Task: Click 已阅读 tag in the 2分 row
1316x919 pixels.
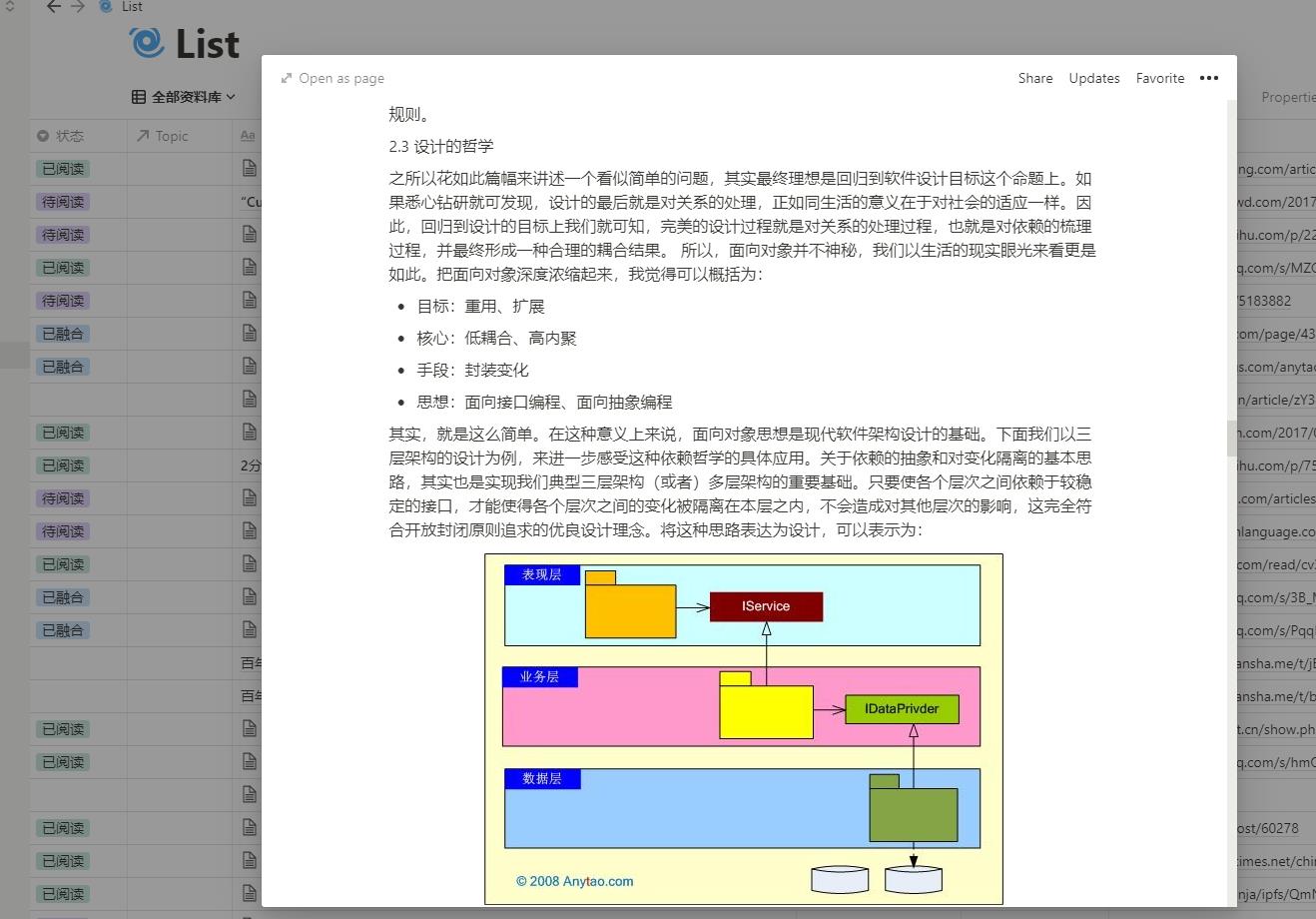Action: pyautogui.click(x=63, y=465)
